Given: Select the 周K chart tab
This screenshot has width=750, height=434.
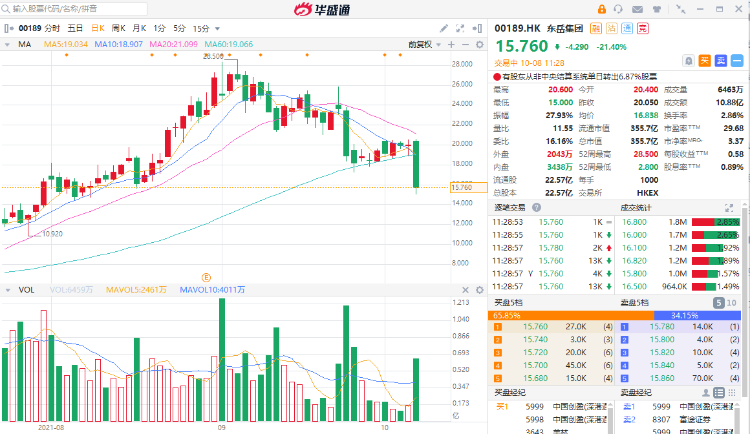Looking at the screenshot, I should point(118,28).
